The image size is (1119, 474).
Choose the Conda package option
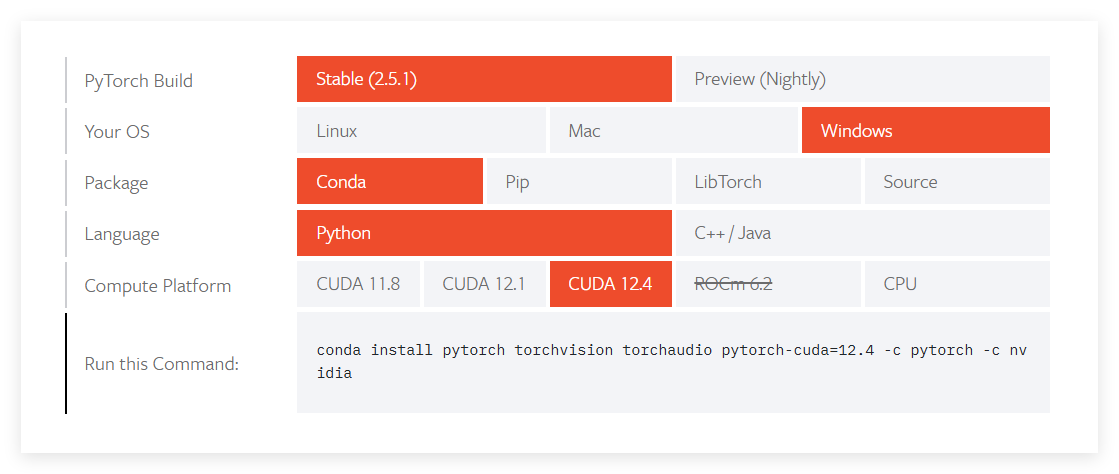(389, 181)
